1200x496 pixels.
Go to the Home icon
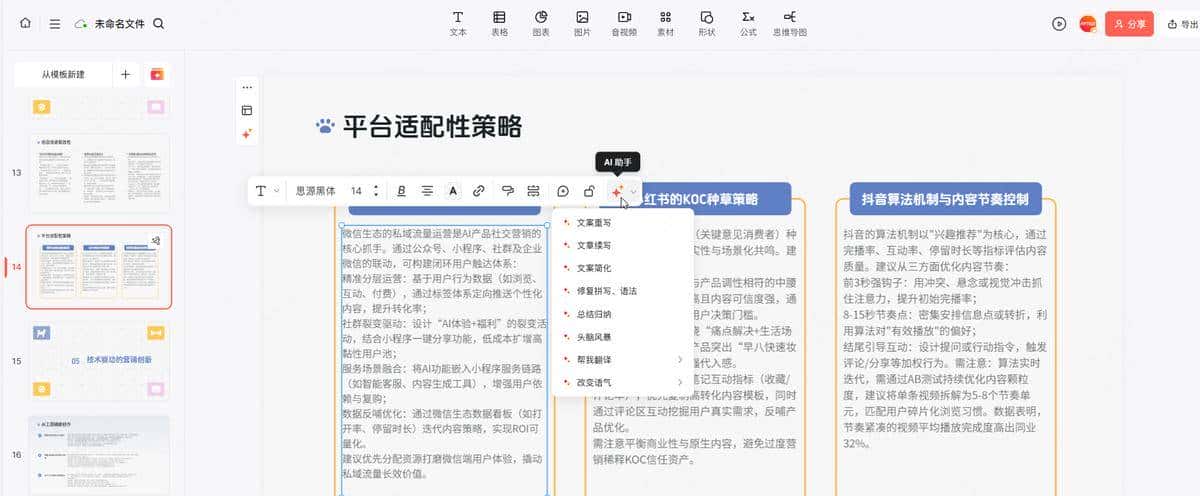[x=25, y=23]
